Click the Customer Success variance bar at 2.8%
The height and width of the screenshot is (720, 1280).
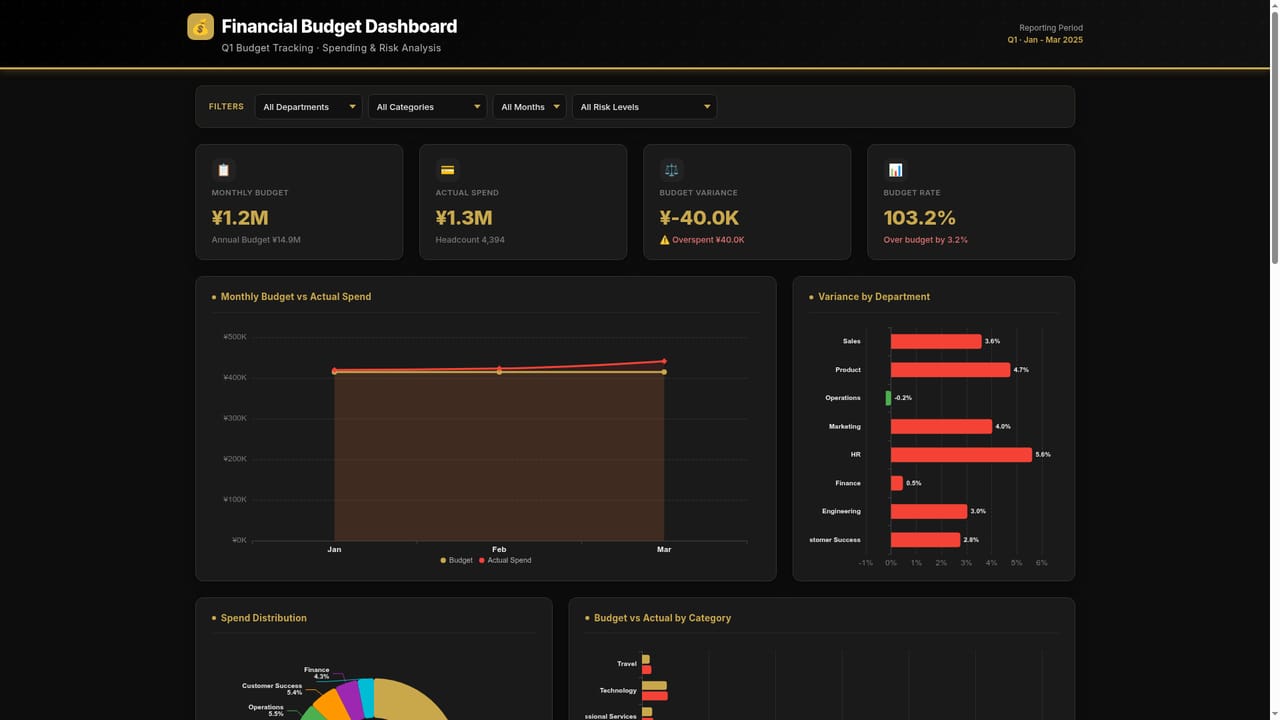[x=926, y=540]
